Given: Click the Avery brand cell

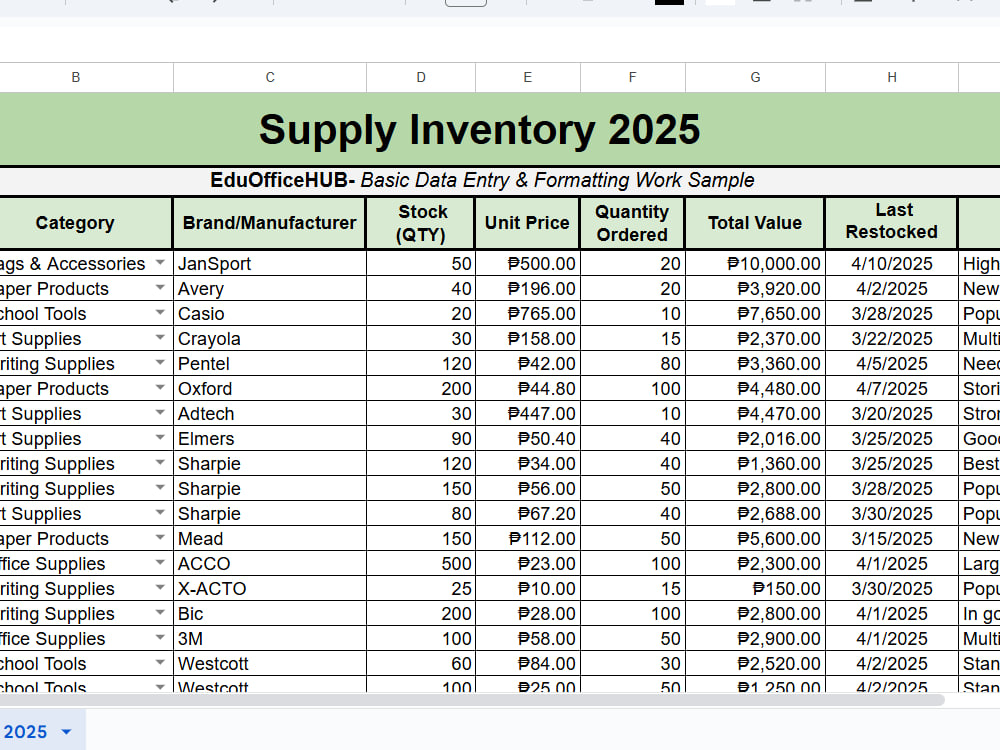Looking at the screenshot, I should [x=270, y=288].
